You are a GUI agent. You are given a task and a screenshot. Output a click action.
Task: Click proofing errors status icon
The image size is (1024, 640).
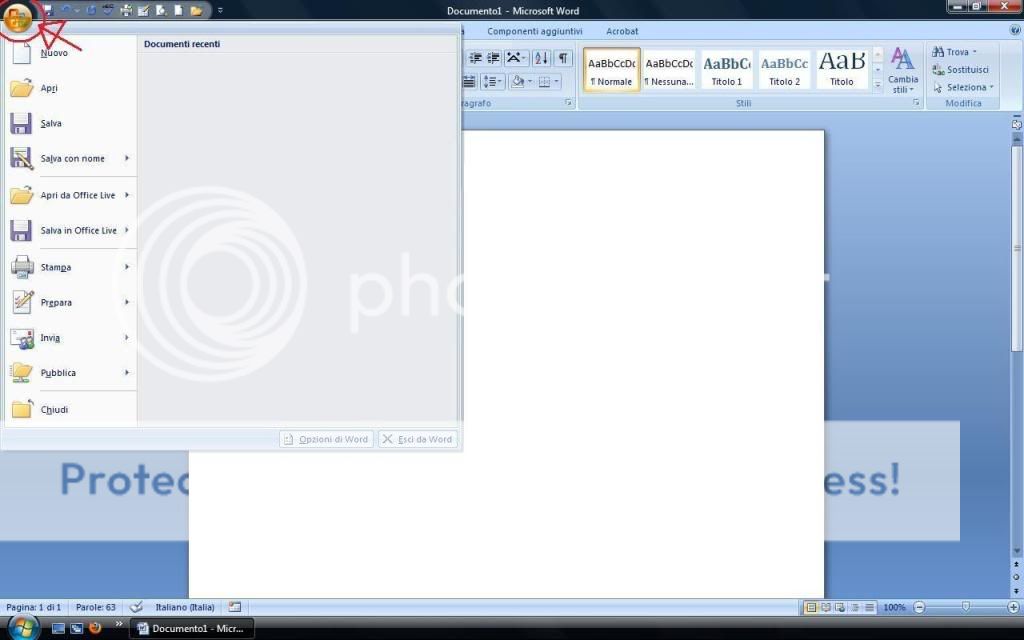(136, 607)
